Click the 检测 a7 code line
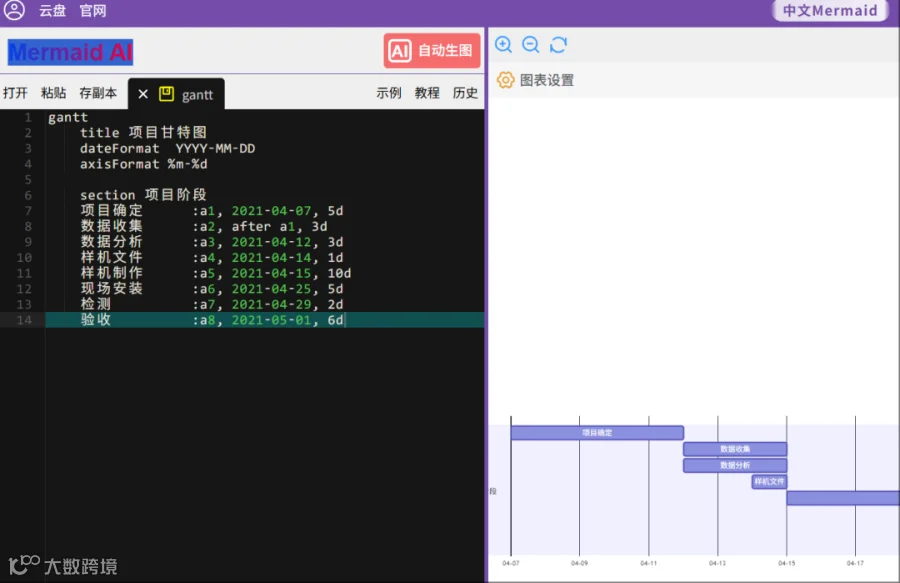The height and width of the screenshot is (583, 900). (x=211, y=304)
